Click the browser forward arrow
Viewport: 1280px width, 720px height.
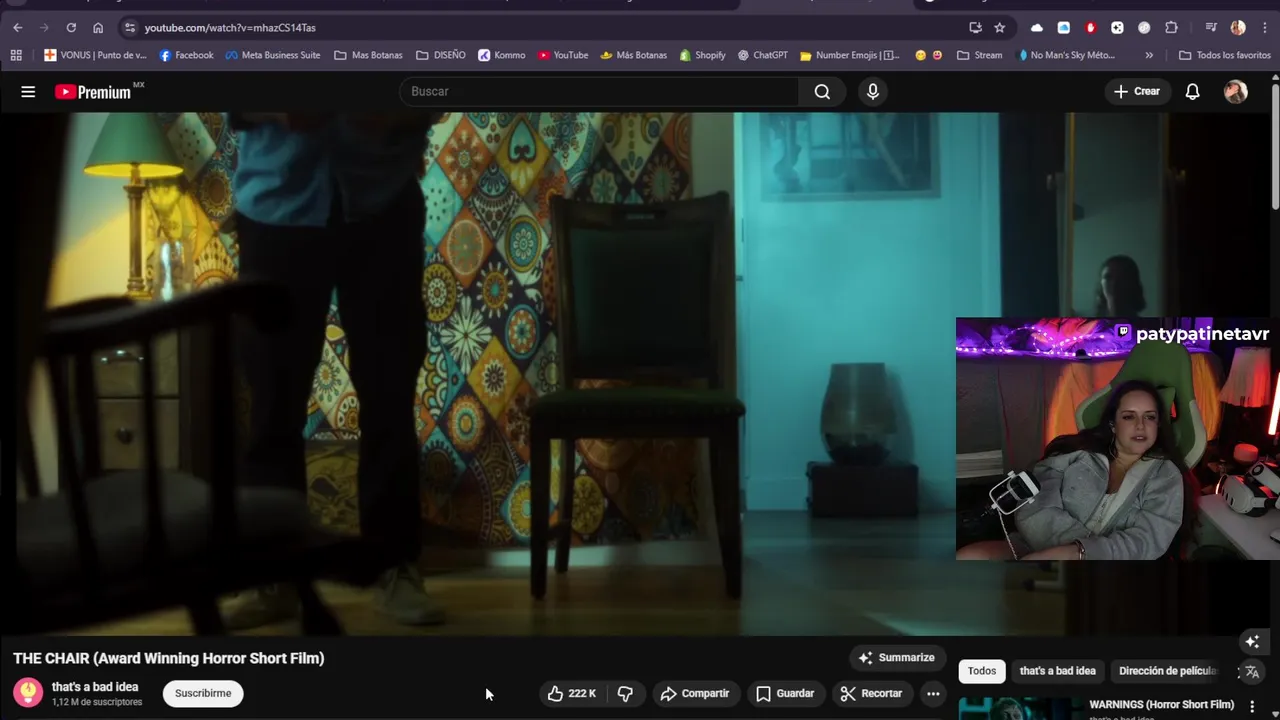[x=44, y=28]
